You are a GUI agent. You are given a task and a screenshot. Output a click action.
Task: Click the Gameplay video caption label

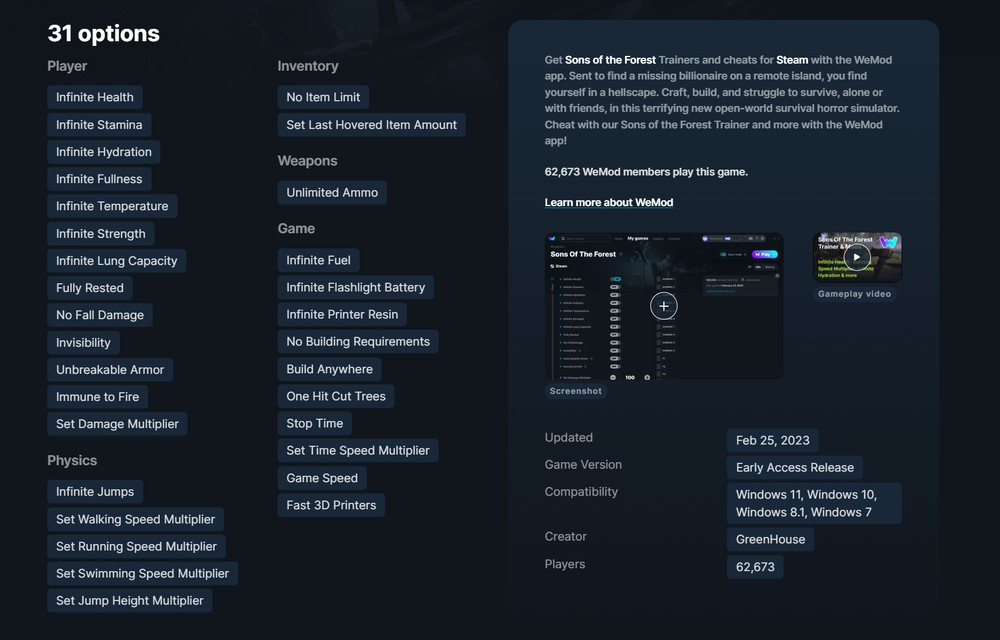point(854,294)
